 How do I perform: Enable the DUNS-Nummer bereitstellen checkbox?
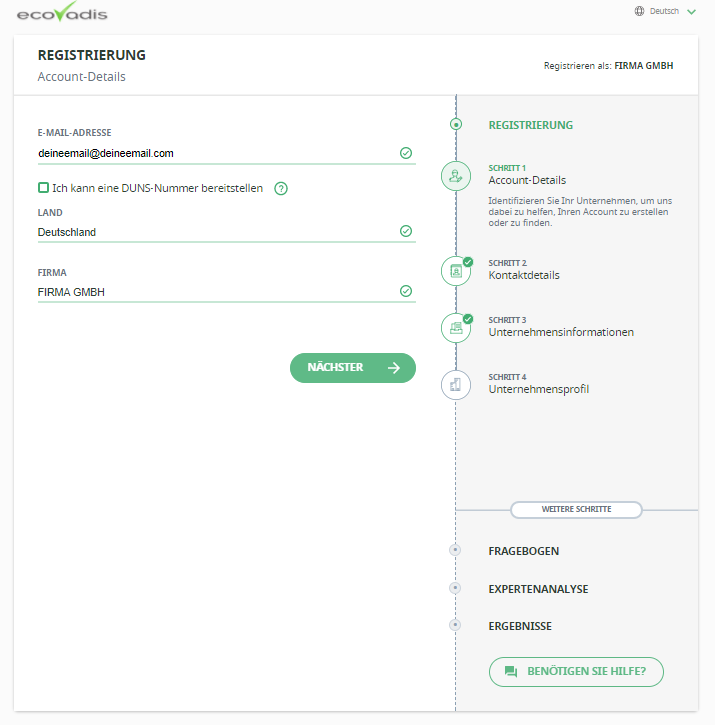click(43, 188)
